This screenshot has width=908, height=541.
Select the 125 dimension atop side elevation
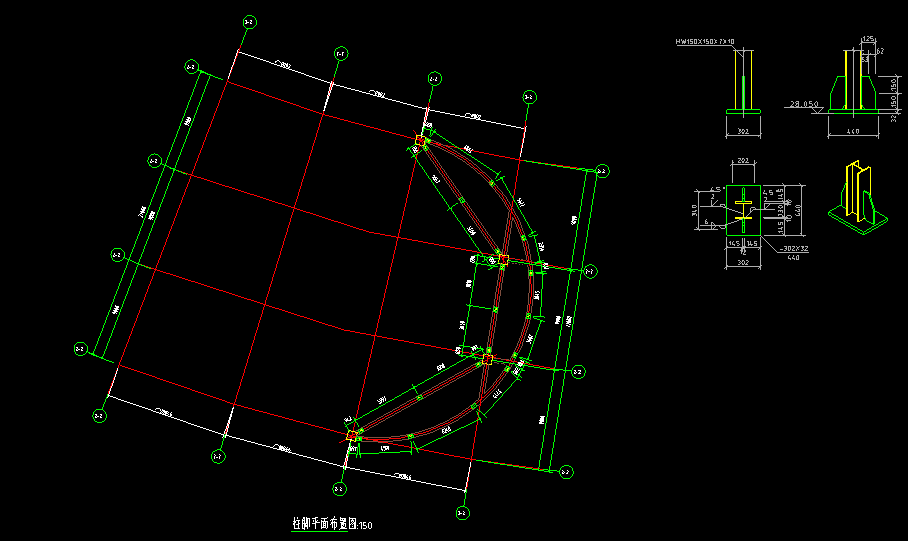pyautogui.click(x=868, y=38)
